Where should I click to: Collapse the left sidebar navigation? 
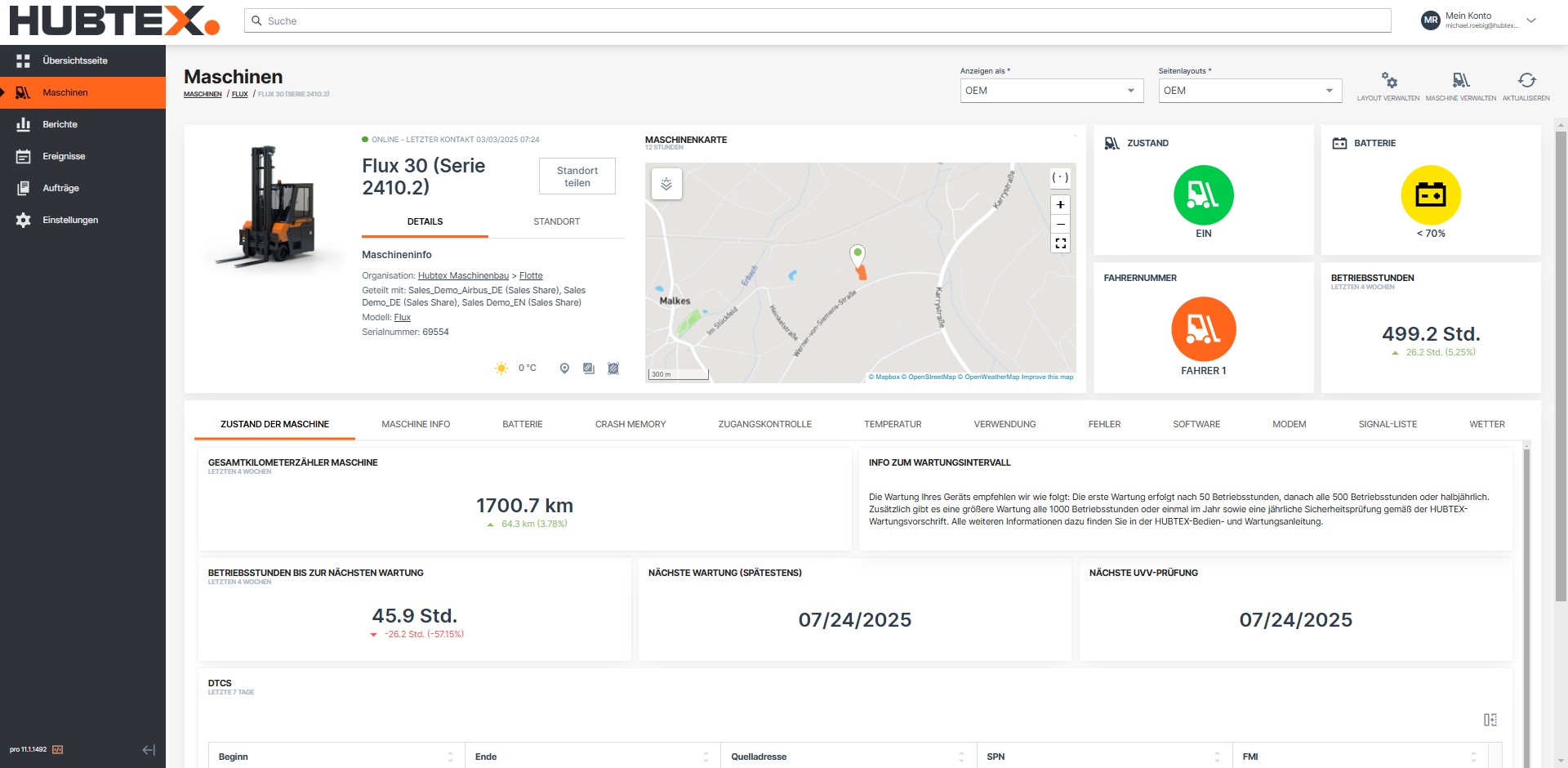[148, 750]
